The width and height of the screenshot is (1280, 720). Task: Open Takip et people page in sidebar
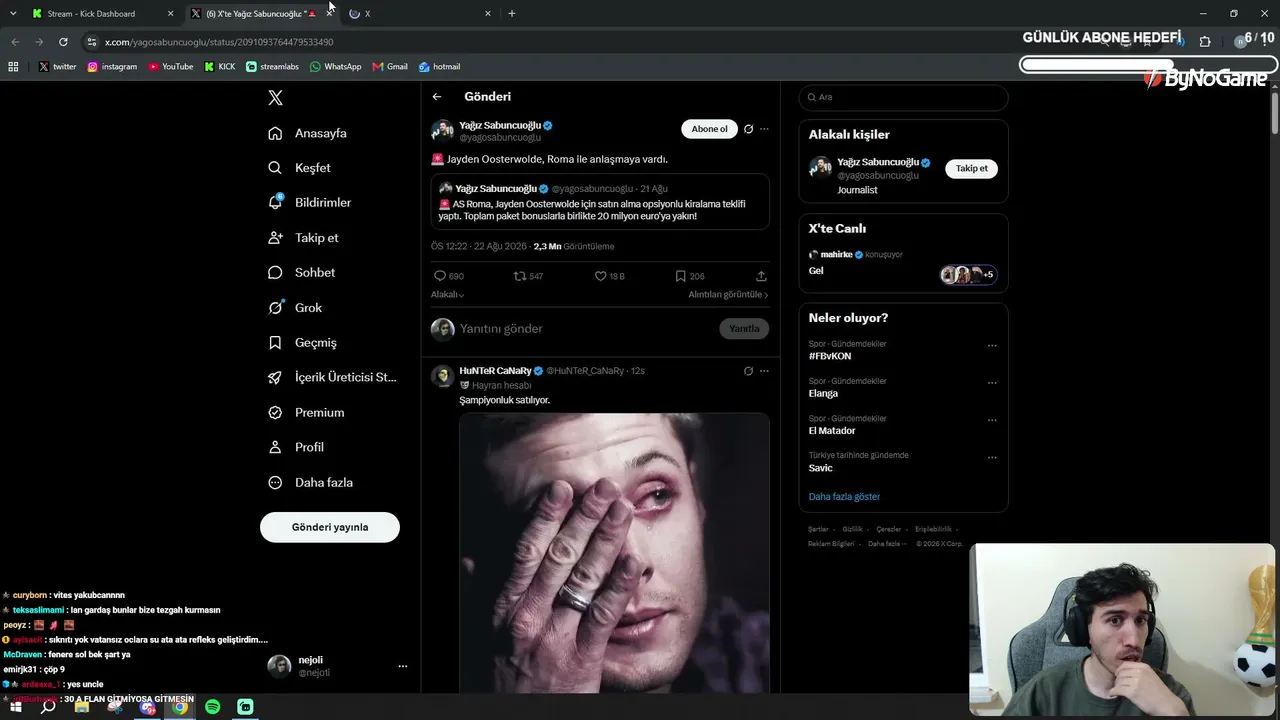tap(303, 238)
